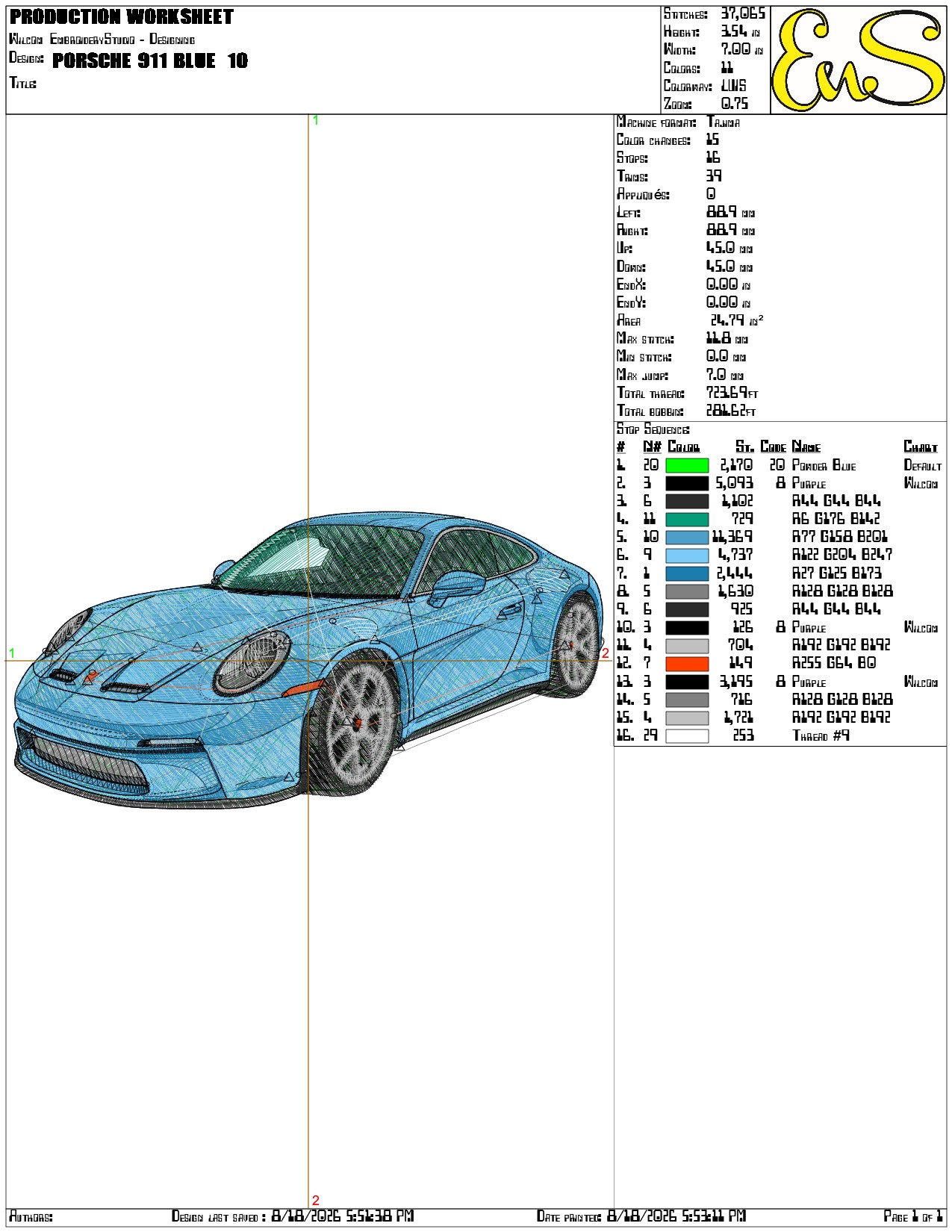This screenshot has width=952, height=1232.
Task: Click the Chart column header
Action: click(921, 447)
